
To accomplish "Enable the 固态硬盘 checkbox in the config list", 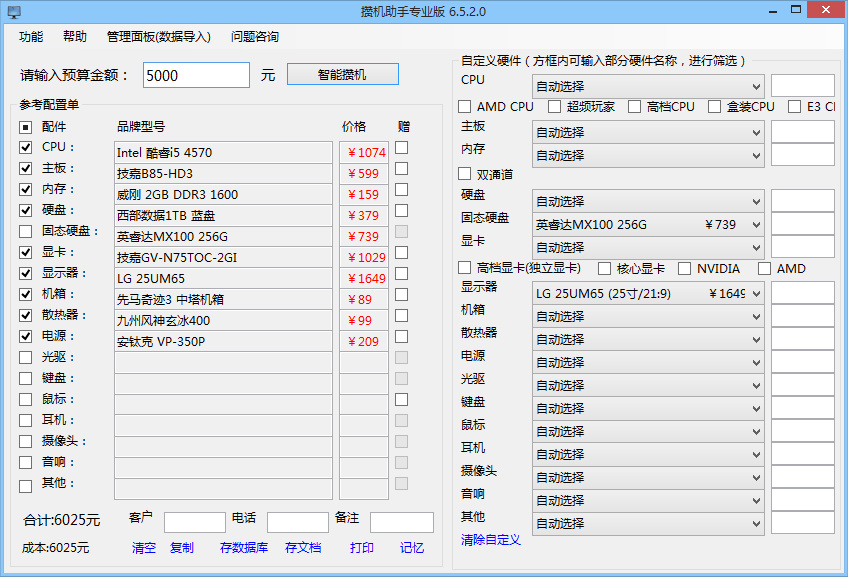I will (26, 232).
